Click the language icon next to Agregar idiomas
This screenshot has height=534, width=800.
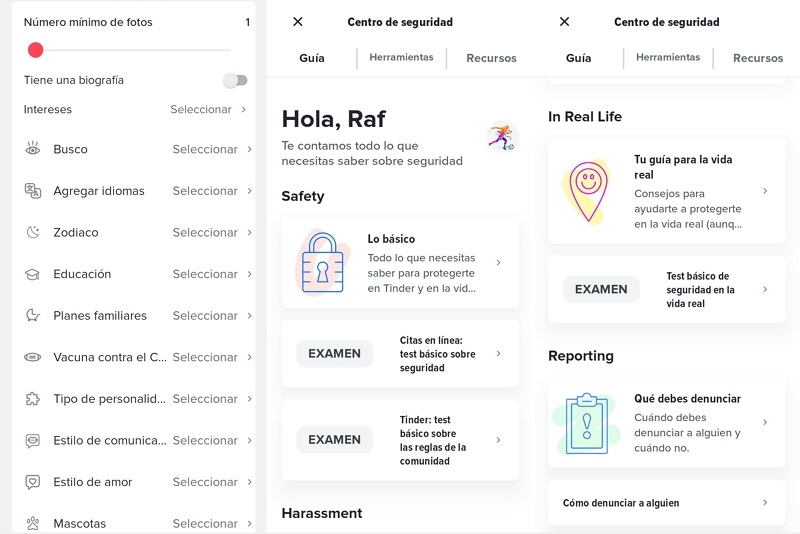(33, 191)
